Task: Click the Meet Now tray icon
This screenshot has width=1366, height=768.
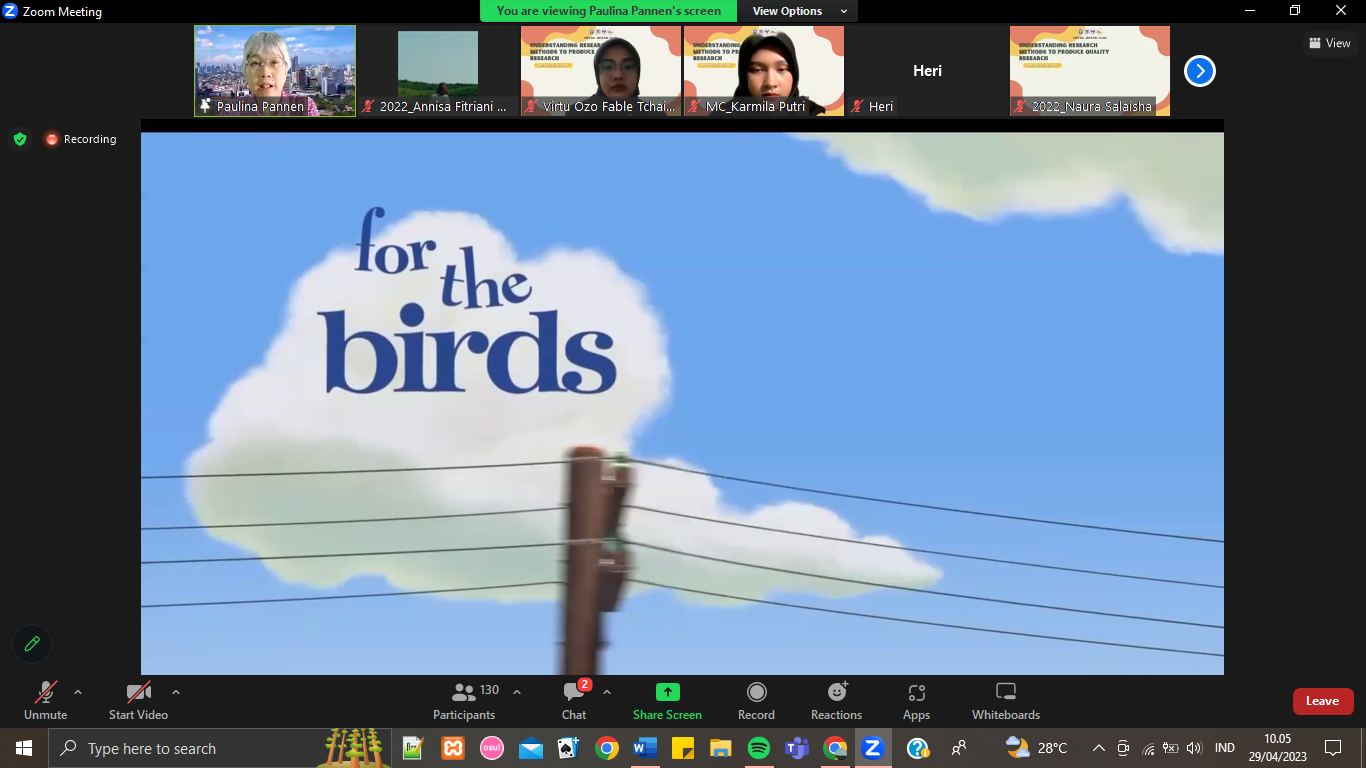Action: pyautogui.click(x=1123, y=748)
